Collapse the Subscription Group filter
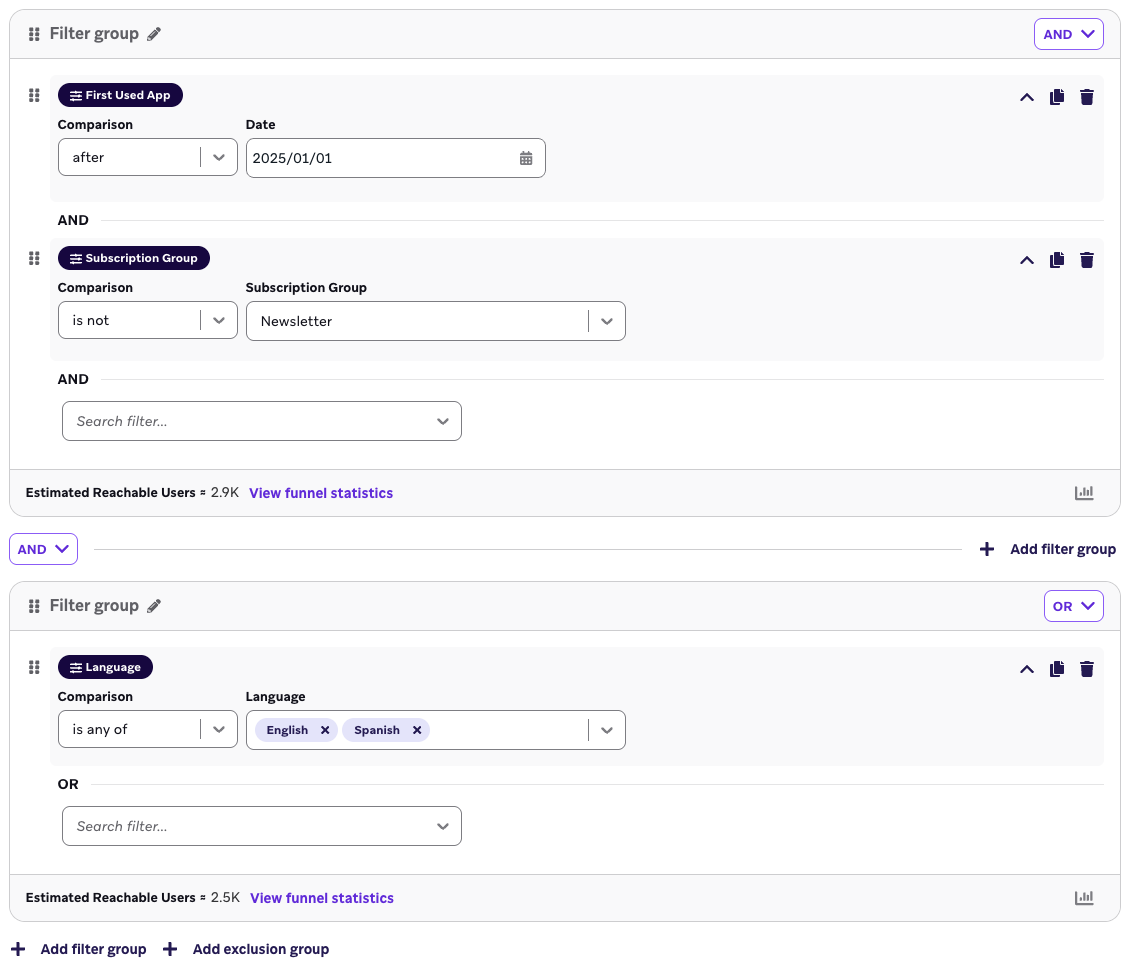Image resolution: width=1134 pixels, height=974 pixels. click(1026, 260)
